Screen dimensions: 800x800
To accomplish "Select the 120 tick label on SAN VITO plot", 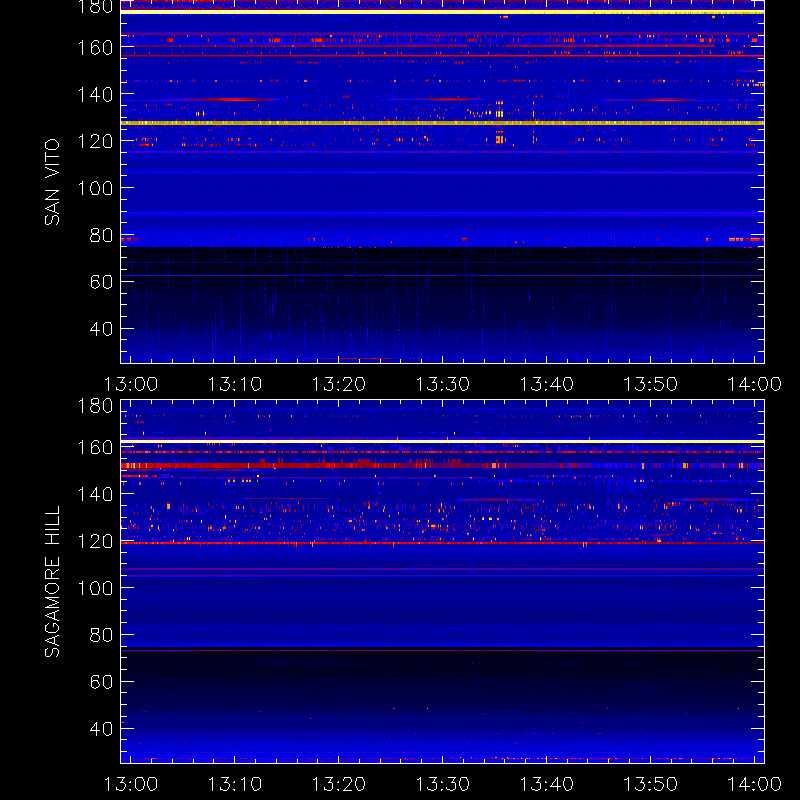I will pos(95,141).
